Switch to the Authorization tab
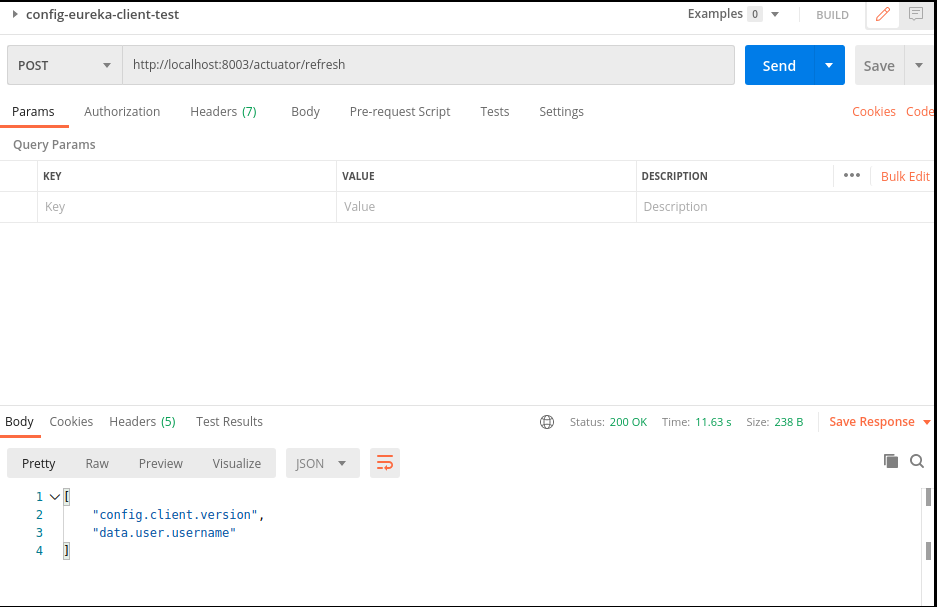This screenshot has width=937, height=607. 122,112
